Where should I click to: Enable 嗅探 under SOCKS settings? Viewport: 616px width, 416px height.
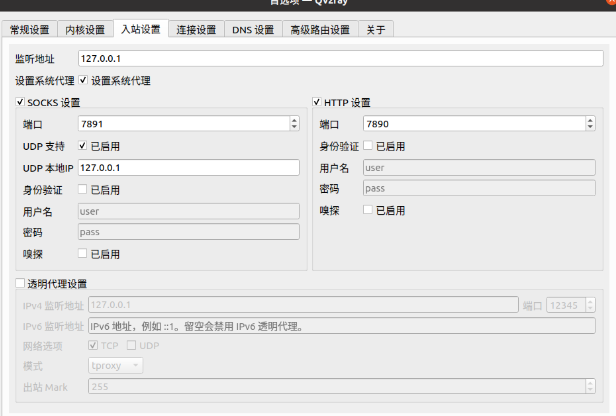point(84,254)
